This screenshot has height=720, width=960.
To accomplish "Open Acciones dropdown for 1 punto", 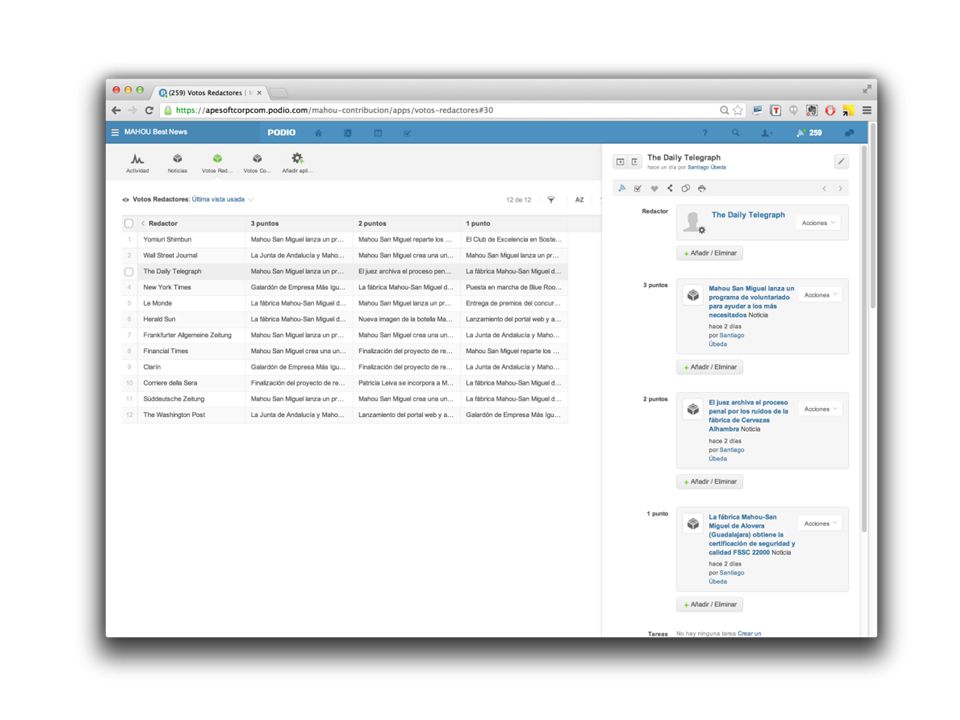I will click(820, 523).
